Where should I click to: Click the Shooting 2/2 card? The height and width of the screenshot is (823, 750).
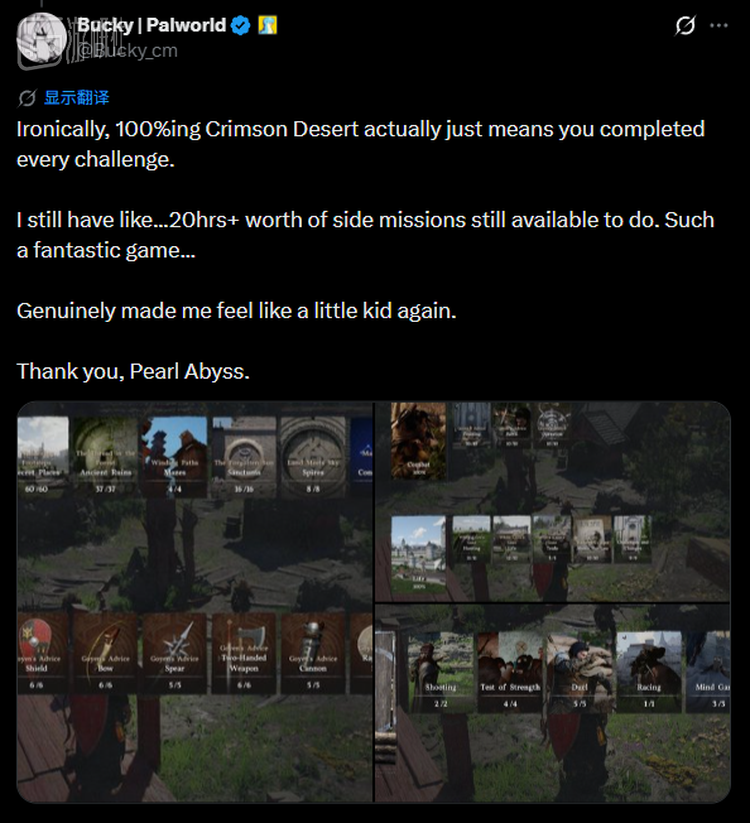coord(440,672)
